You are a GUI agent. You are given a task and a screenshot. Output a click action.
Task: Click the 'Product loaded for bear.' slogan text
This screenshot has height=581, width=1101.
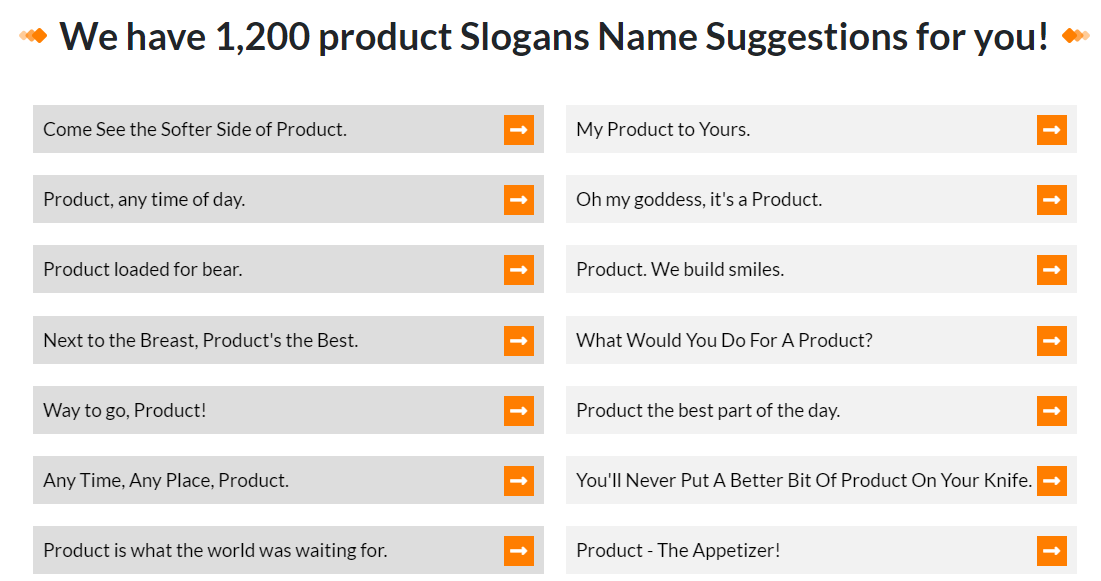143,270
